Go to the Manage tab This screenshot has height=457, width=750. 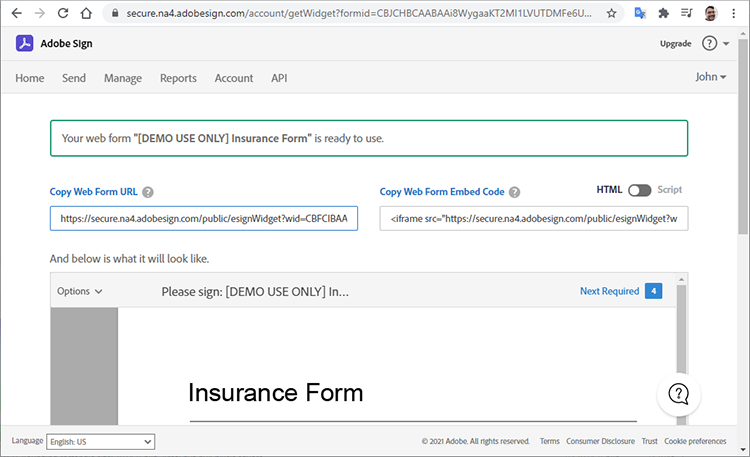coord(123,78)
